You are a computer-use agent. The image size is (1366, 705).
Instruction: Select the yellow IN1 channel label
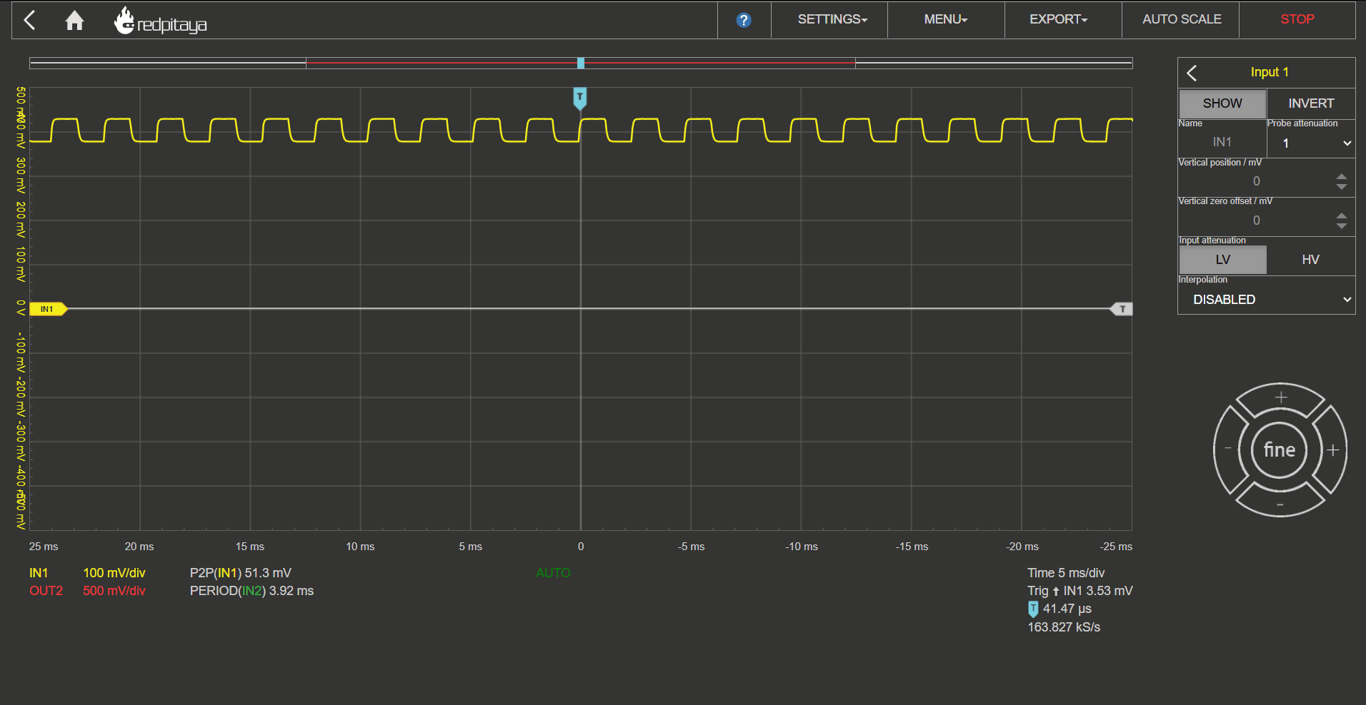(39, 573)
